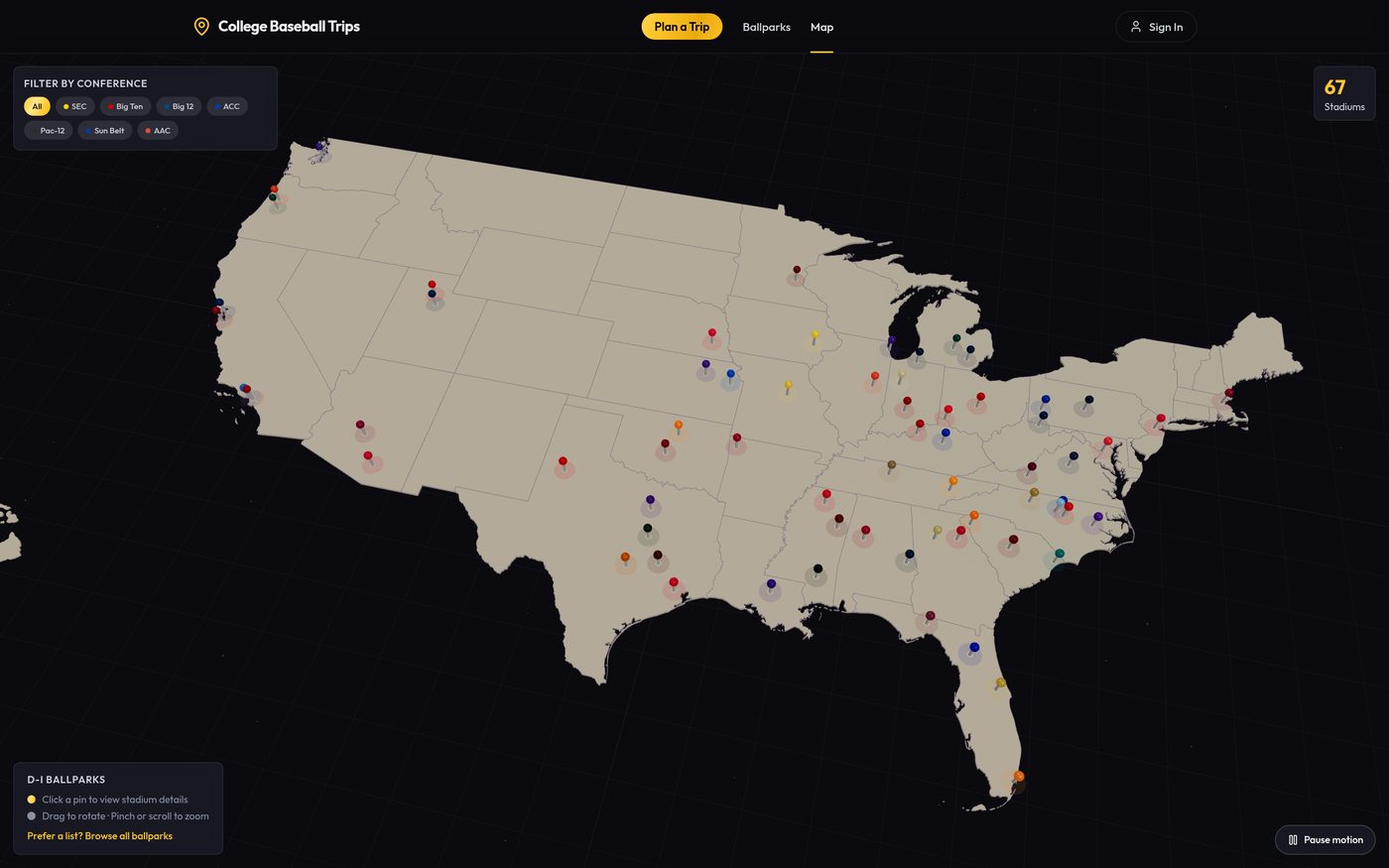Click the Plan a Trip button
This screenshot has height=868, width=1389.
click(682, 27)
